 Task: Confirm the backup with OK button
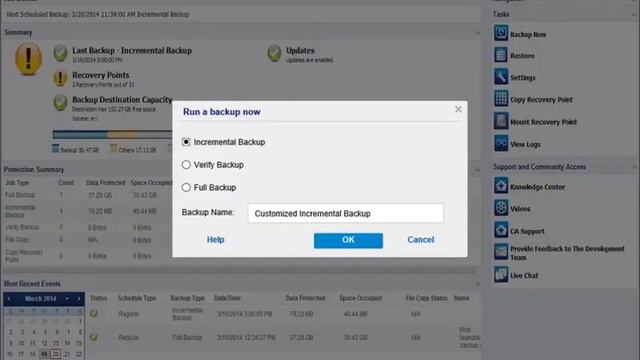[348, 240]
